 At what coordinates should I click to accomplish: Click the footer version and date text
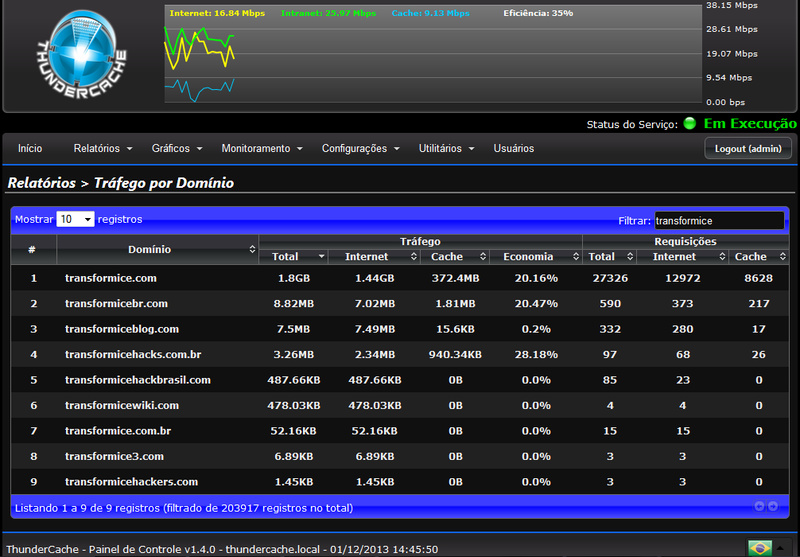tap(222, 549)
